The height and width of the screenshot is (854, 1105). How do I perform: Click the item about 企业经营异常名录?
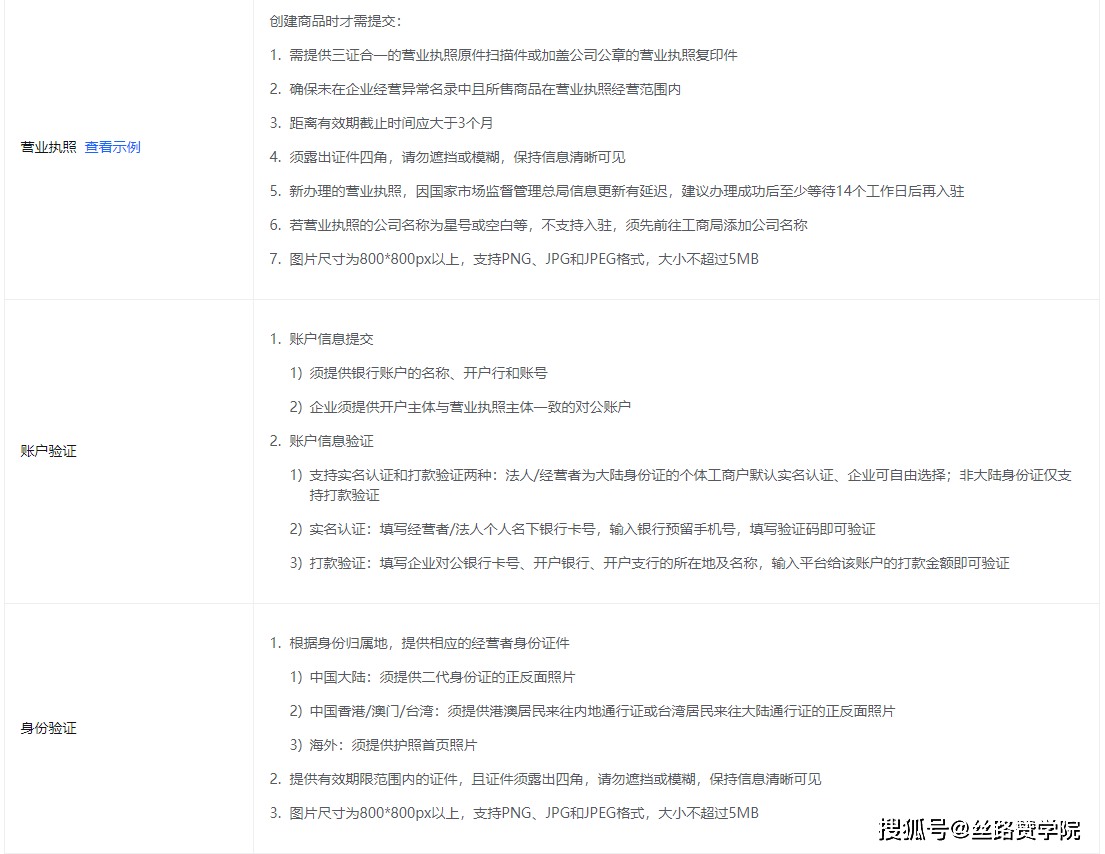(475, 89)
